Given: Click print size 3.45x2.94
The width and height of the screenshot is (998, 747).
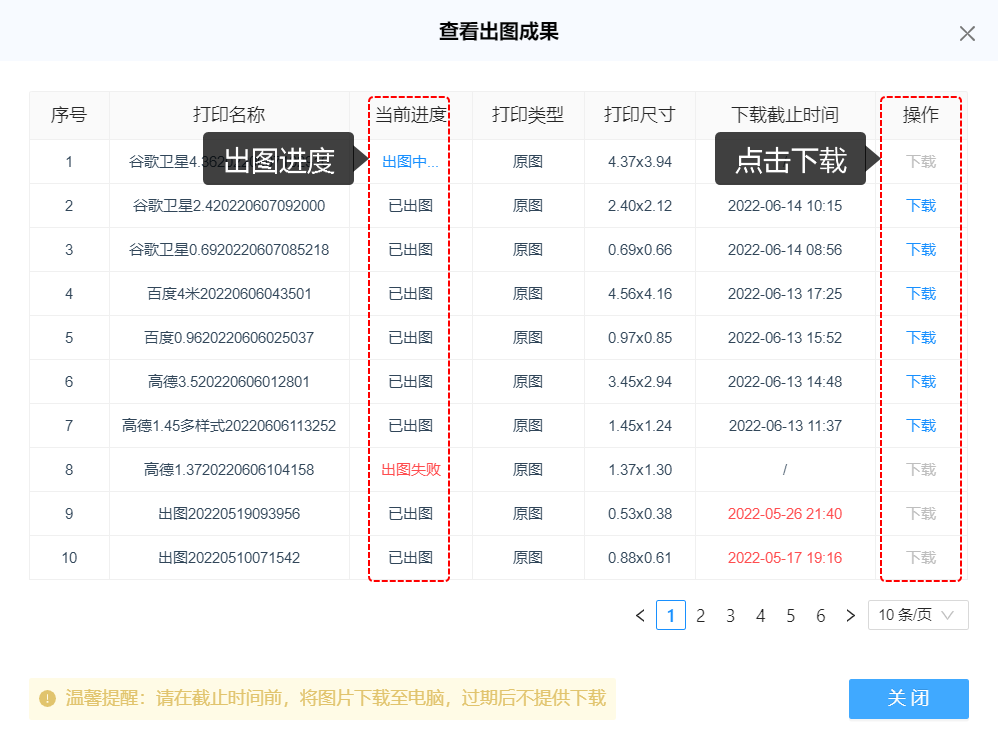Looking at the screenshot, I should [x=640, y=382].
